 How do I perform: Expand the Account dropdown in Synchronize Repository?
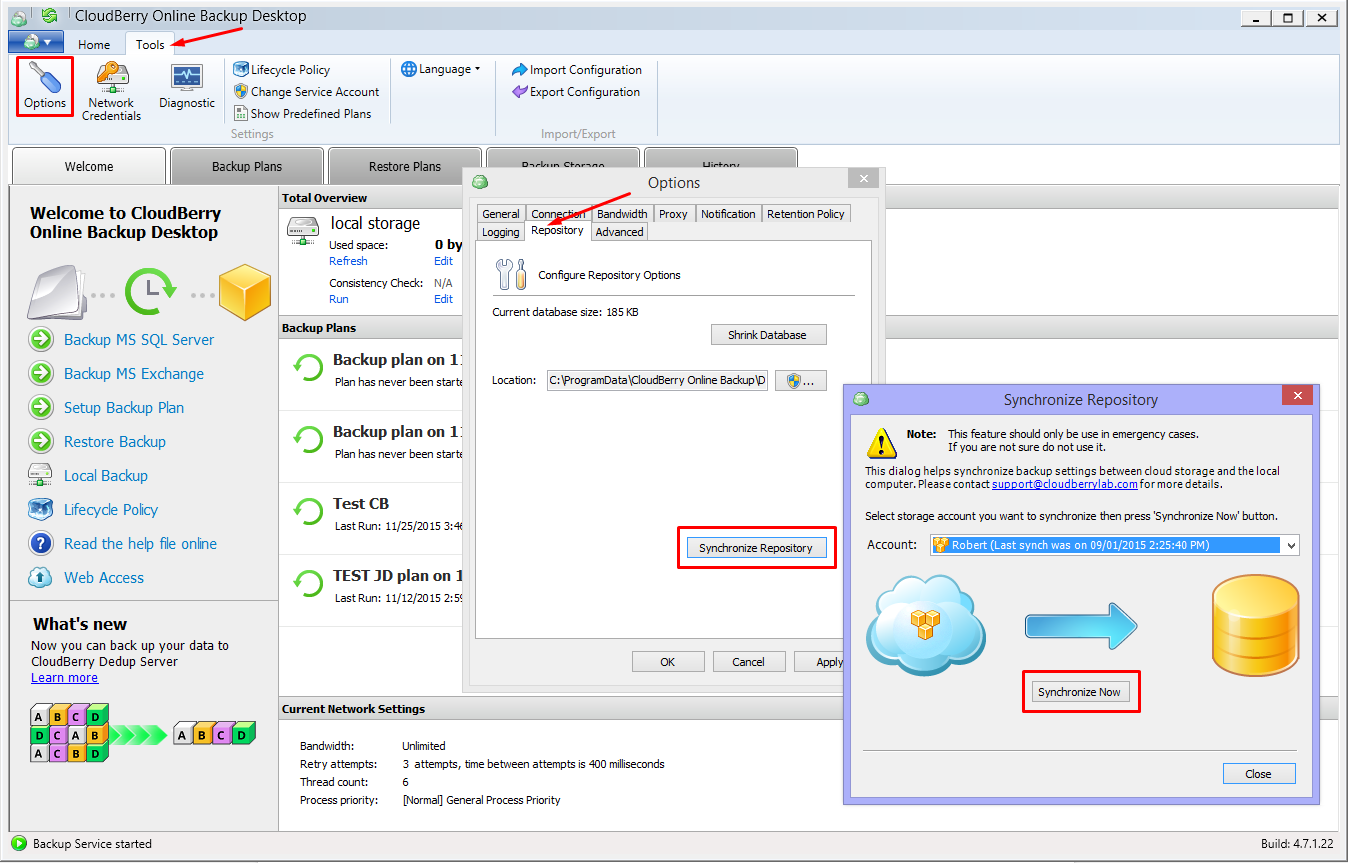1290,545
